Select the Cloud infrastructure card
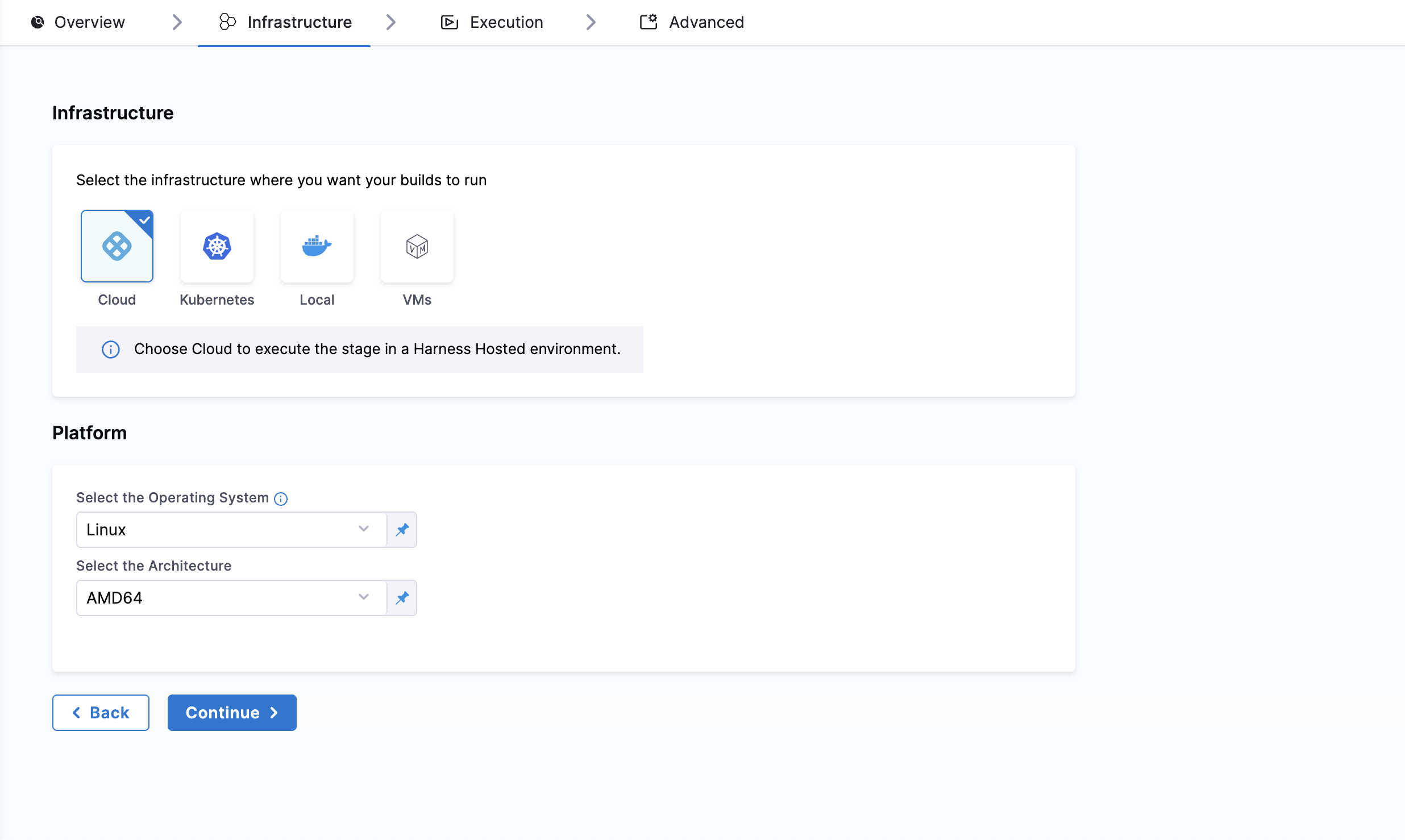Screen dimensions: 1405x840 pos(117,246)
